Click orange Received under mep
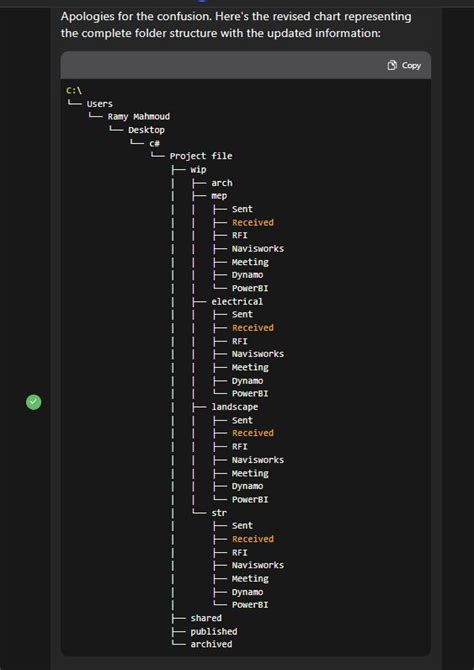 point(253,222)
